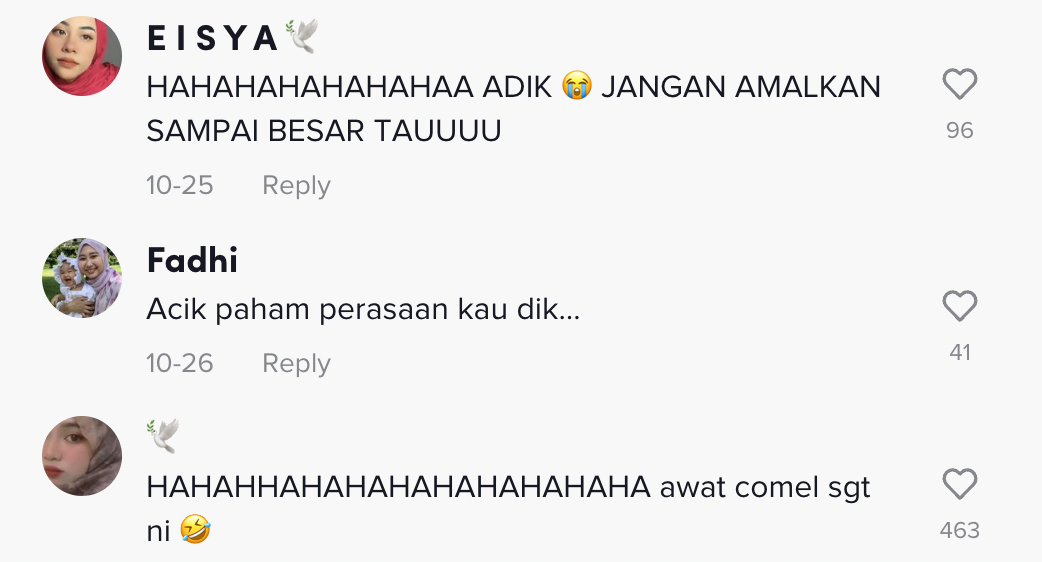Image resolution: width=1042 pixels, height=562 pixels.
Task: View the third commenter's profile avatar
Action: 82,456
